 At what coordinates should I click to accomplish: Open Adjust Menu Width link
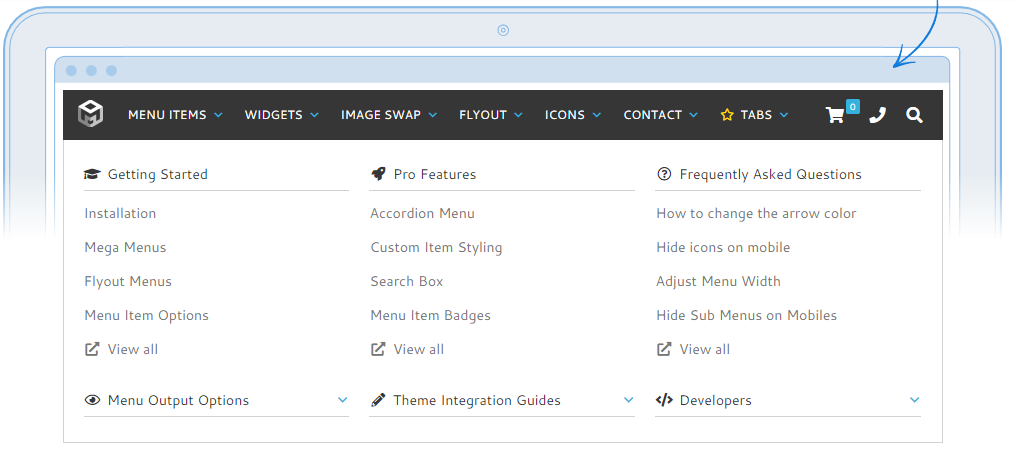click(719, 281)
